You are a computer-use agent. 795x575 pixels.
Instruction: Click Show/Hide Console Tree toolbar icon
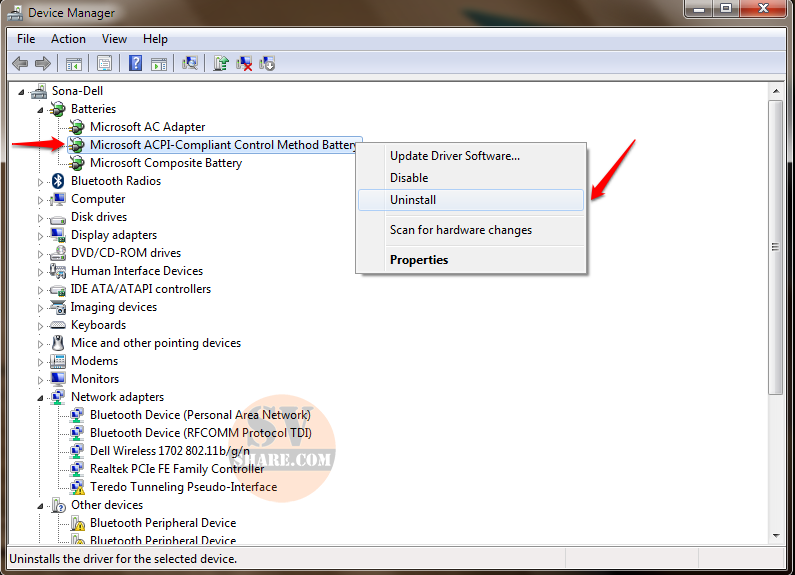tap(74, 63)
